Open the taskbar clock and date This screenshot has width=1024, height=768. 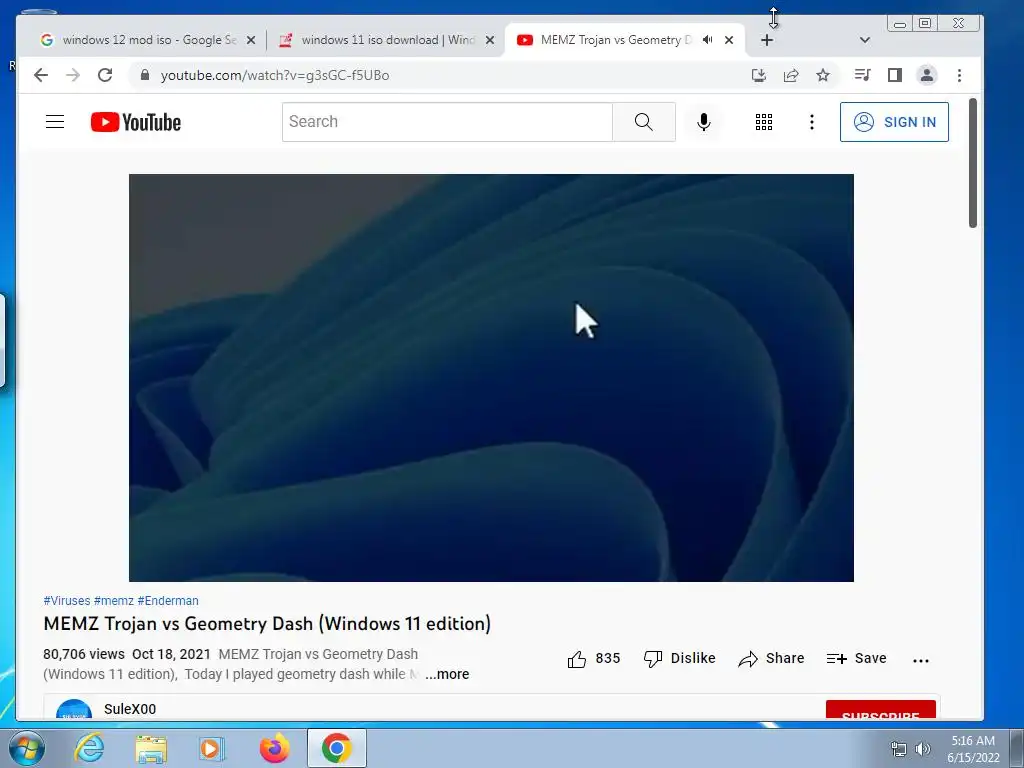[973, 749]
